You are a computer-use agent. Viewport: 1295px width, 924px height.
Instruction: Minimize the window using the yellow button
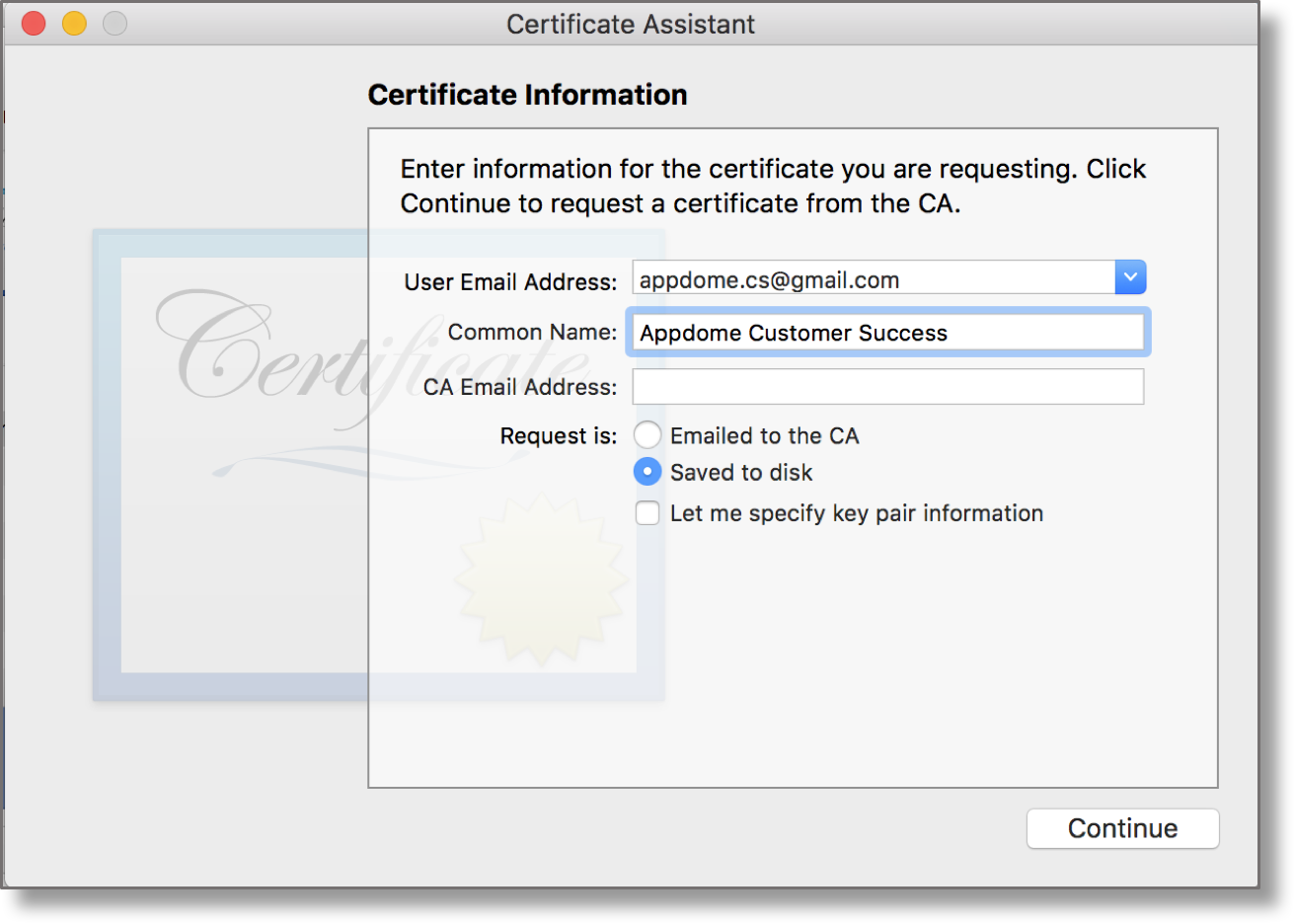pyautogui.click(x=74, y=24)
